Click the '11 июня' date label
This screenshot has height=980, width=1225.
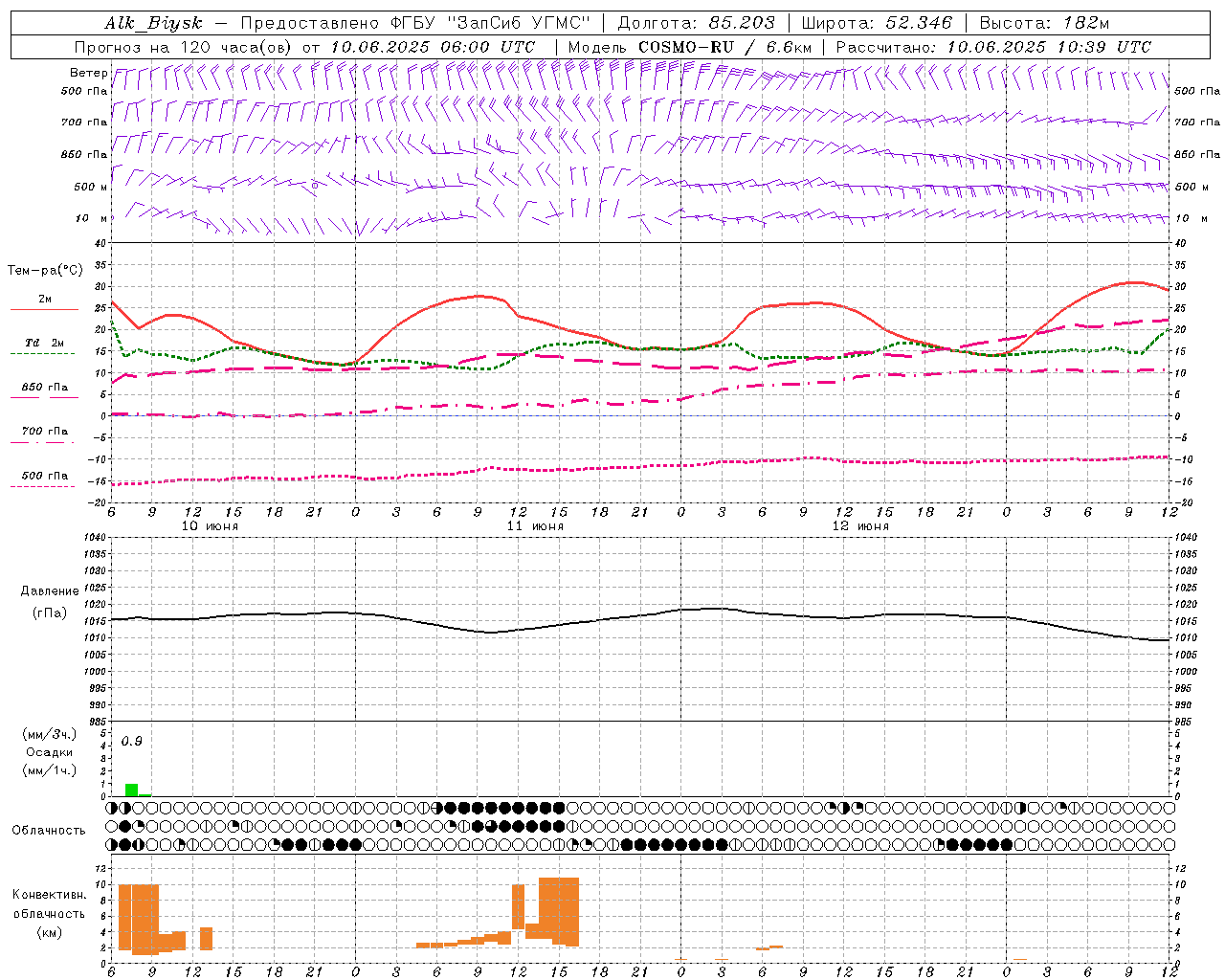pyautogui.click(x=535, y=526)
